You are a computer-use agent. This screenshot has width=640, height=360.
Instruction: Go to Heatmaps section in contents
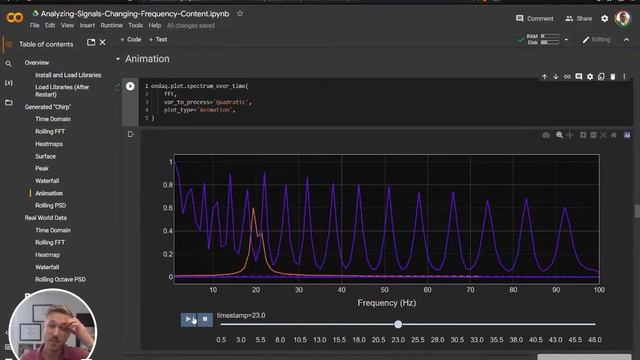(x=49, y=144)
